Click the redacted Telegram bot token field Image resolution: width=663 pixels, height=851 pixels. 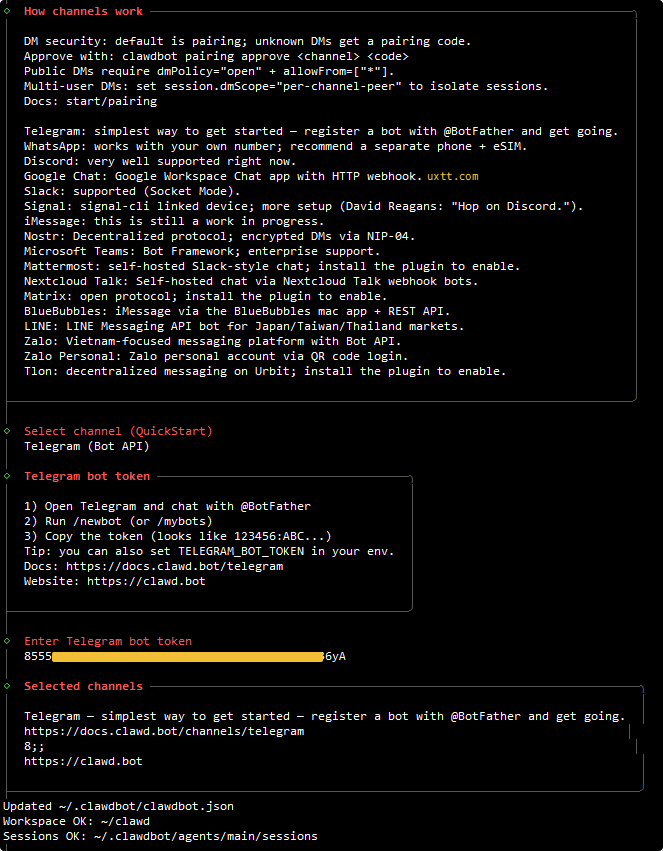coord(187,657)
